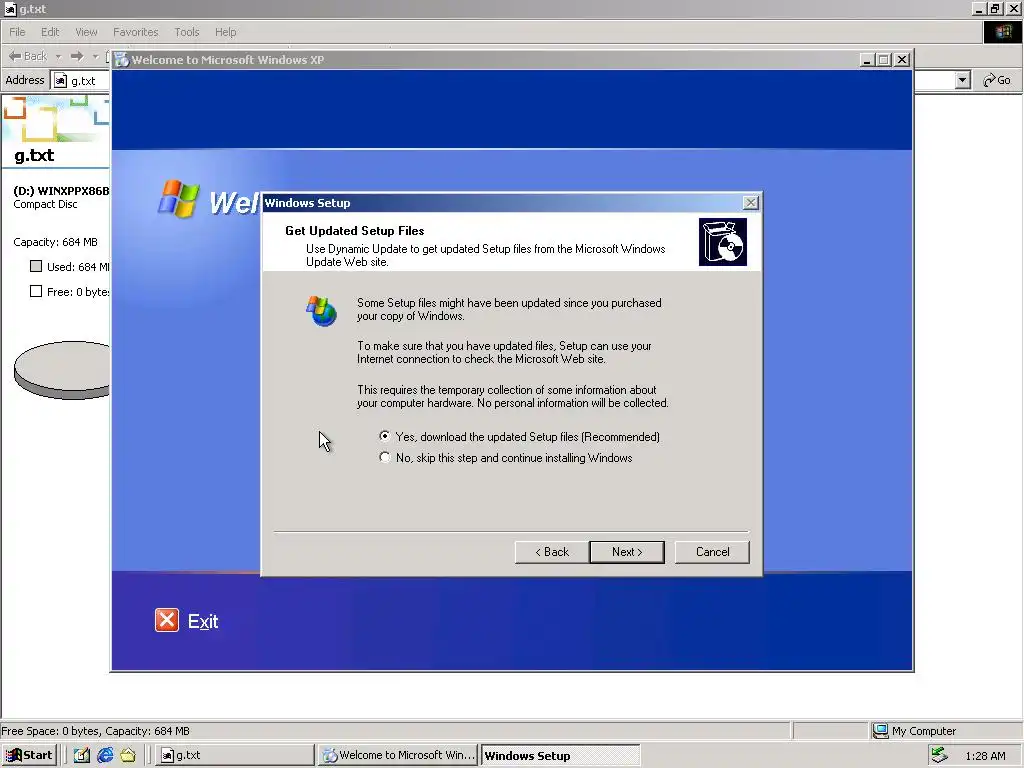Open the Start menu
Viewport: 1024px width, 768px height.
[29, 755]
